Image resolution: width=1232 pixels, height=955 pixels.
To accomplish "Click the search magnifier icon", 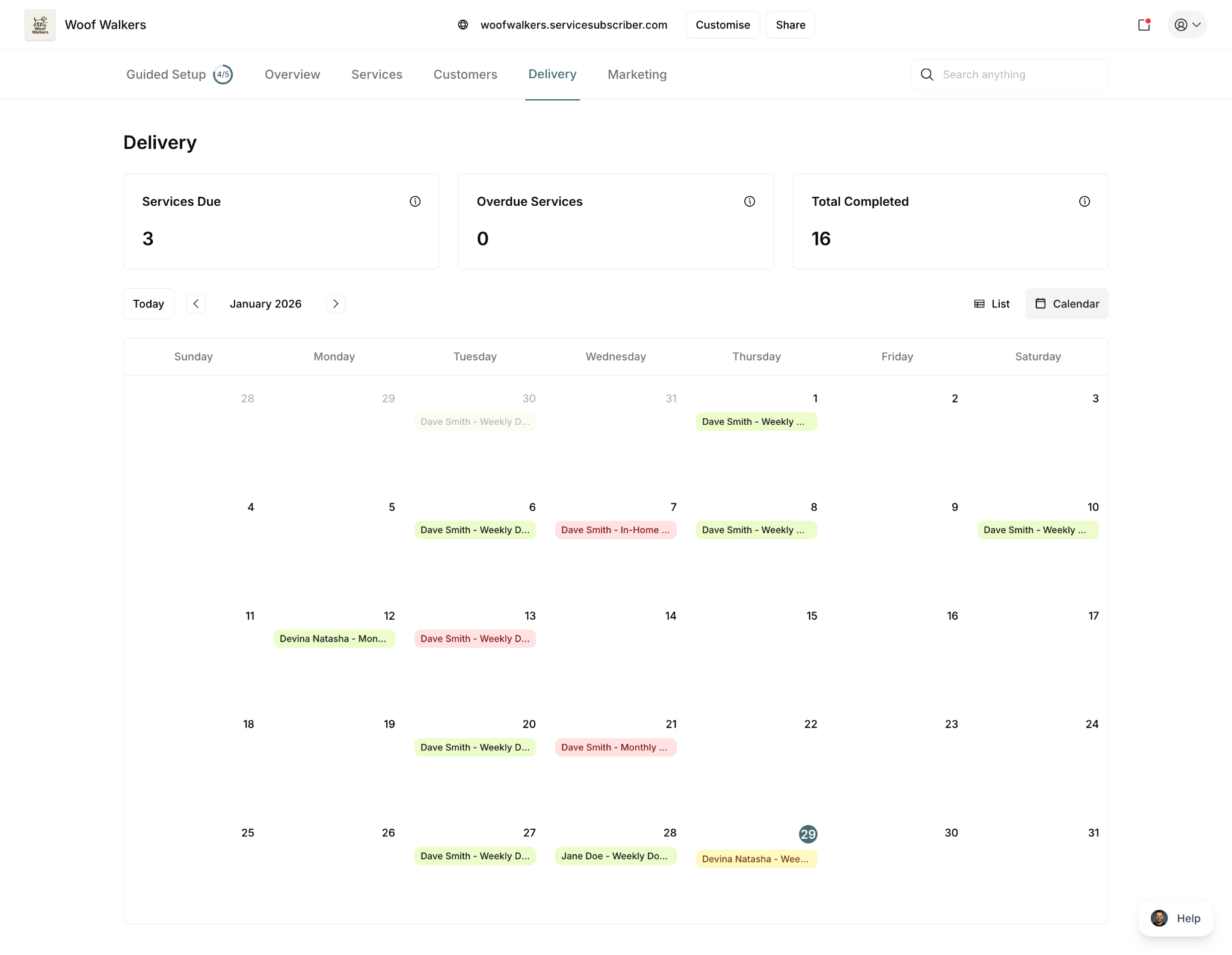I will coord(927,75).
